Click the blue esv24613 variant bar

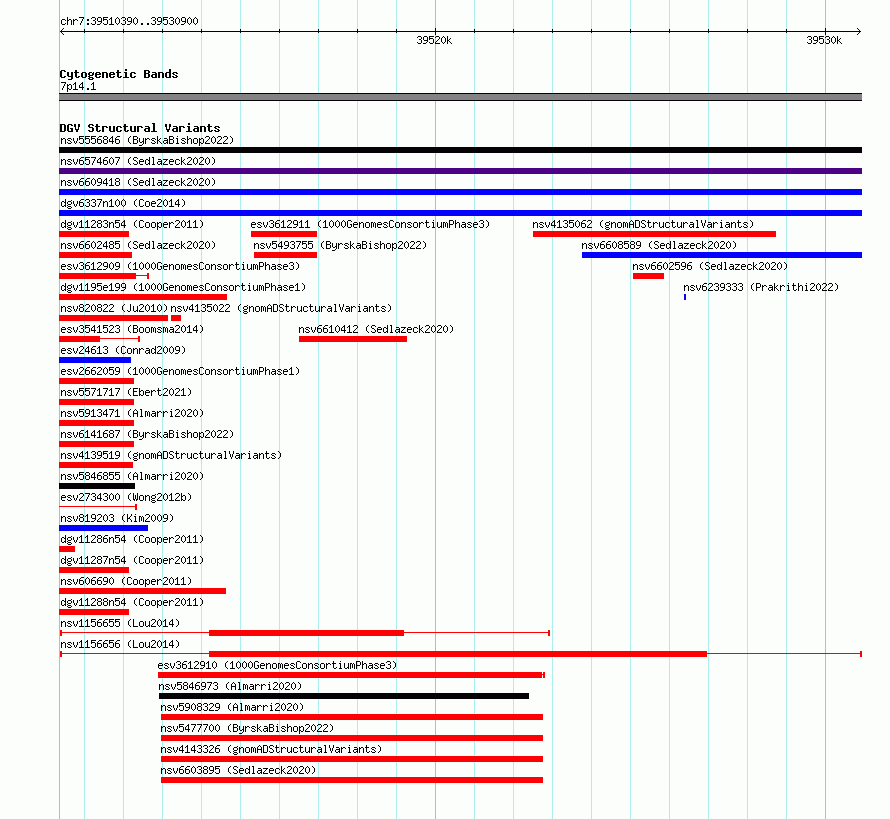point(95,360)
